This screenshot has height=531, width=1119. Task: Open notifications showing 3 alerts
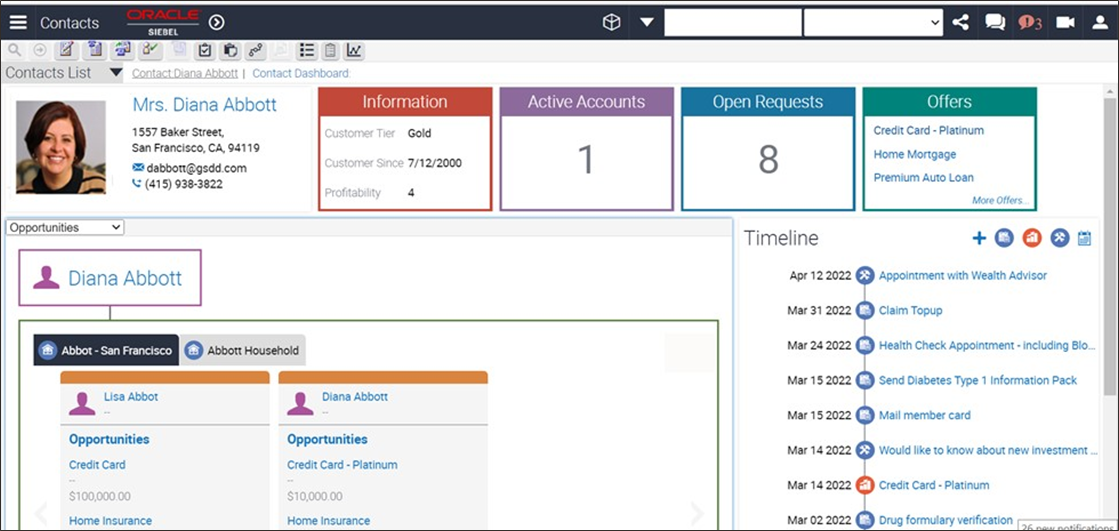click(x=1031, y=23)
